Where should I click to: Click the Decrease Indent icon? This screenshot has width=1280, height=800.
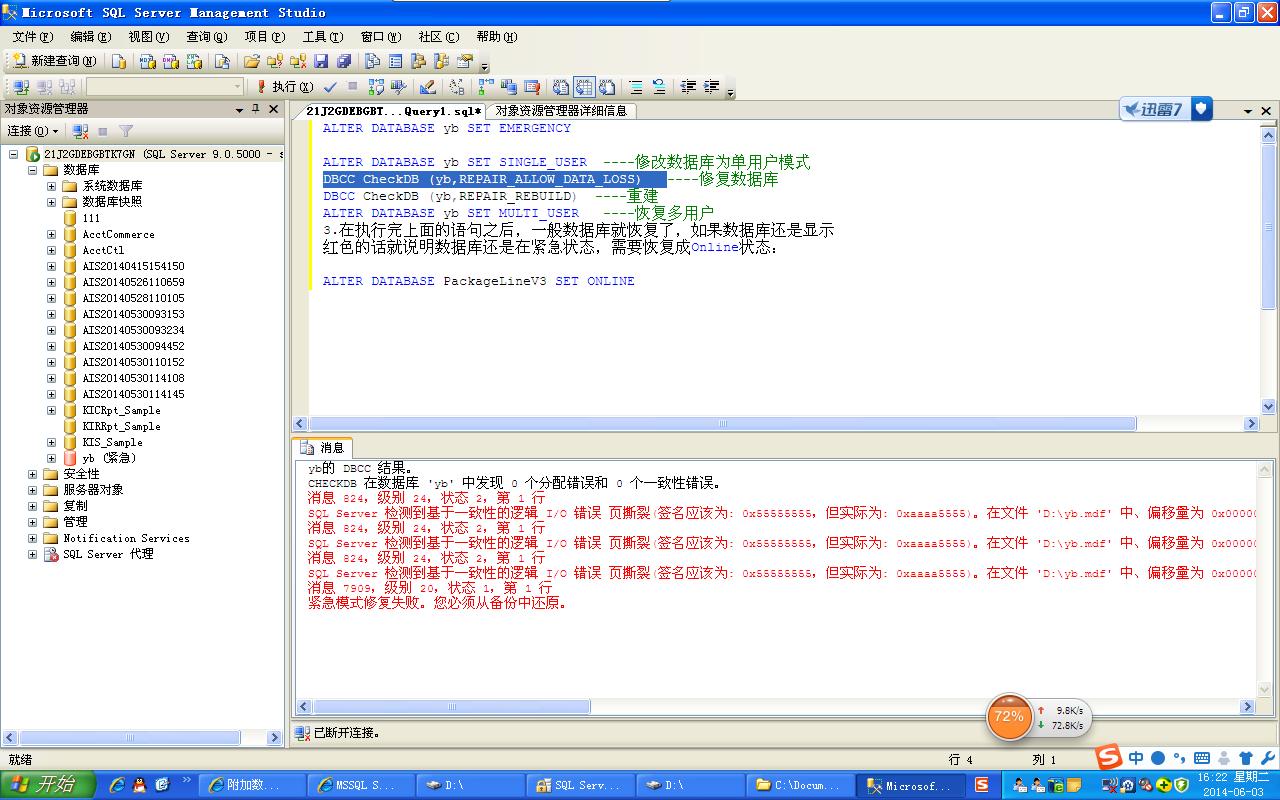688,87
